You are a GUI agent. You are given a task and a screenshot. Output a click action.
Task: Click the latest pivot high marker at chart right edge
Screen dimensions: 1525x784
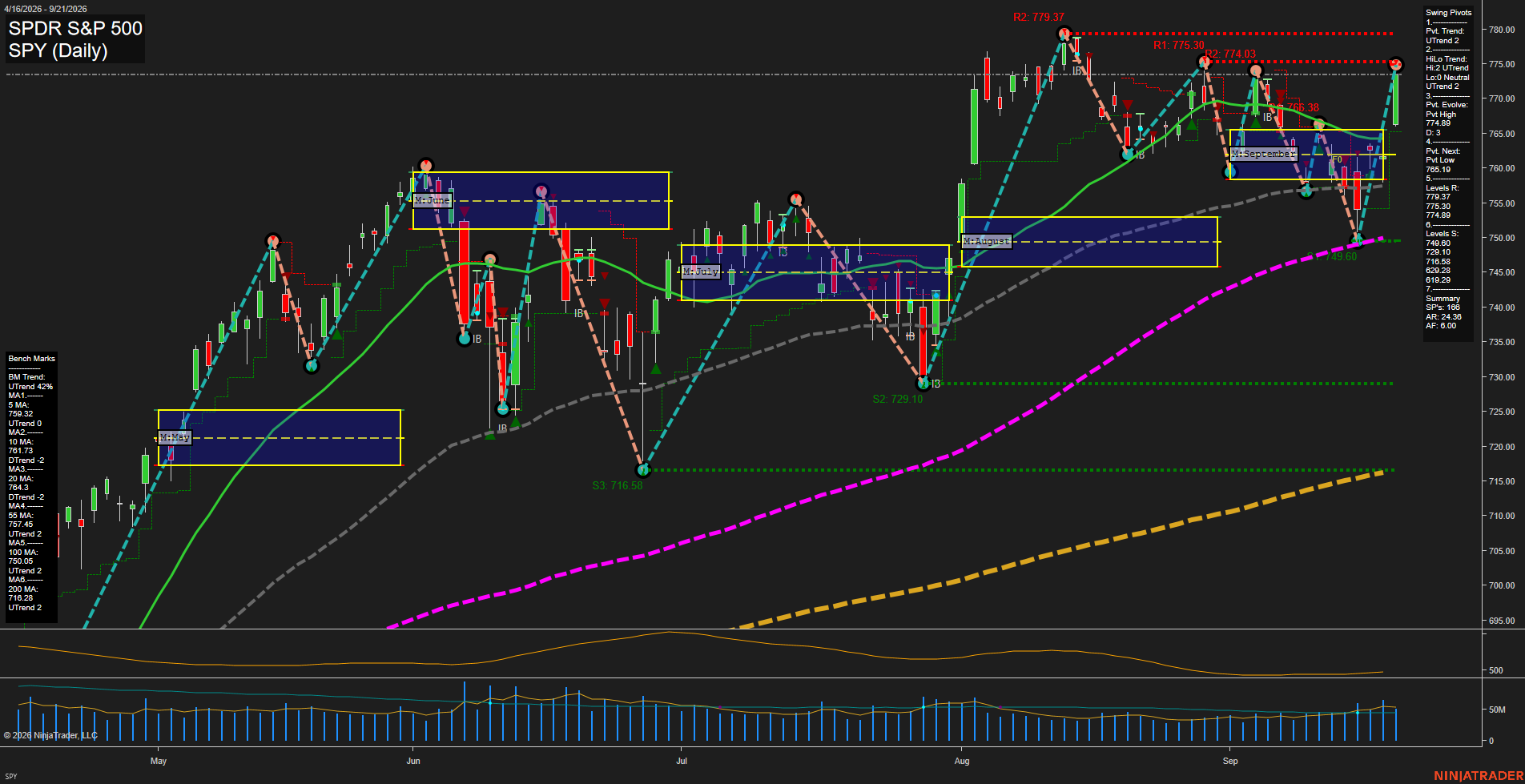tap(1396, 64)
